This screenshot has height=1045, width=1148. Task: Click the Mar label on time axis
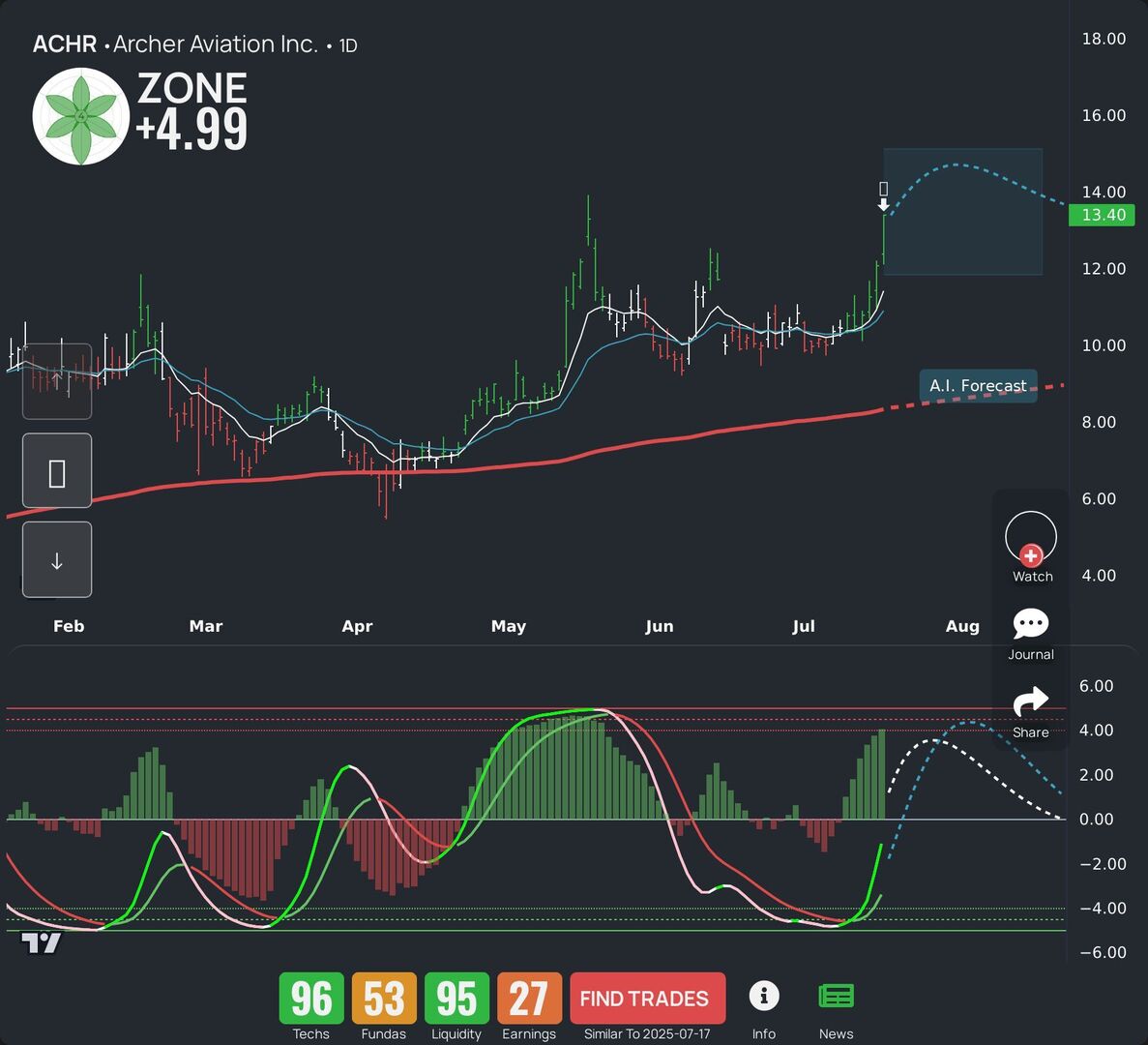point(206,626)
